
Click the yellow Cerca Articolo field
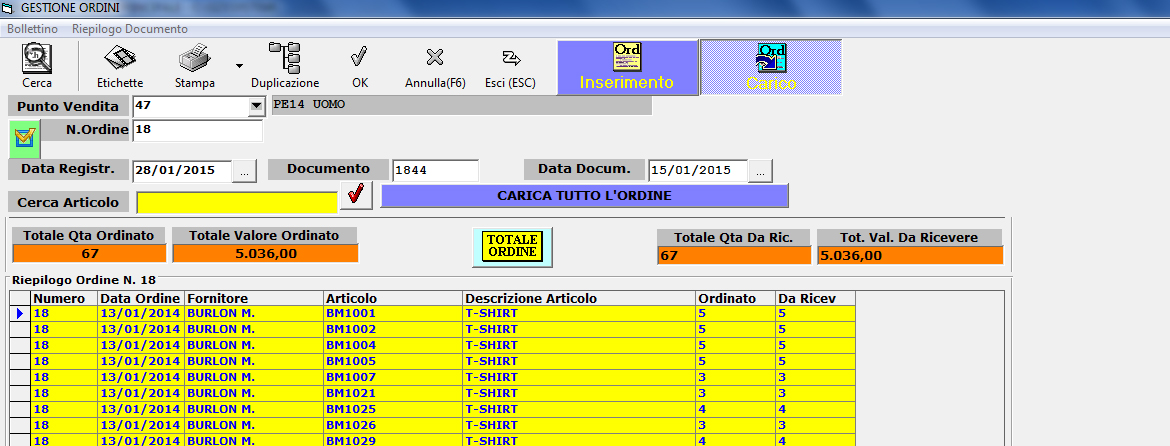coord(237,202)
